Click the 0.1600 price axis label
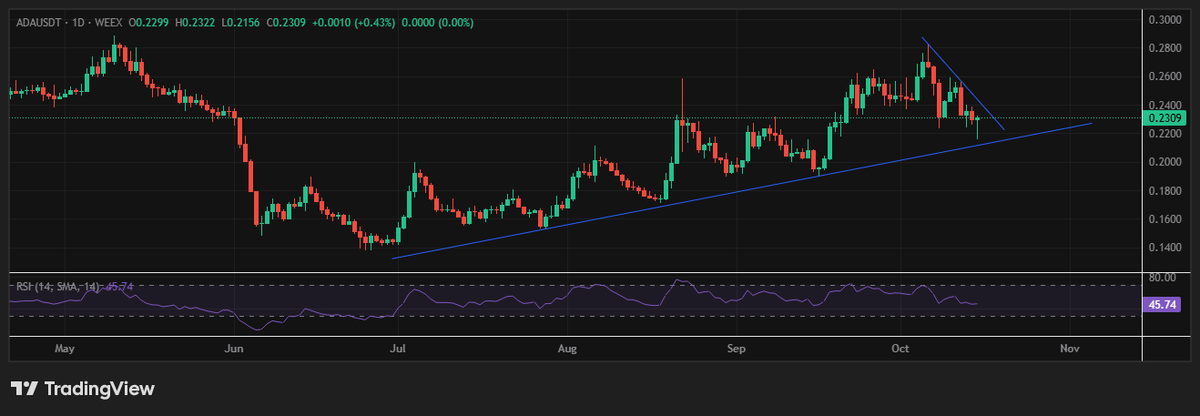 pyautogui.click(x=1165, y=218)
